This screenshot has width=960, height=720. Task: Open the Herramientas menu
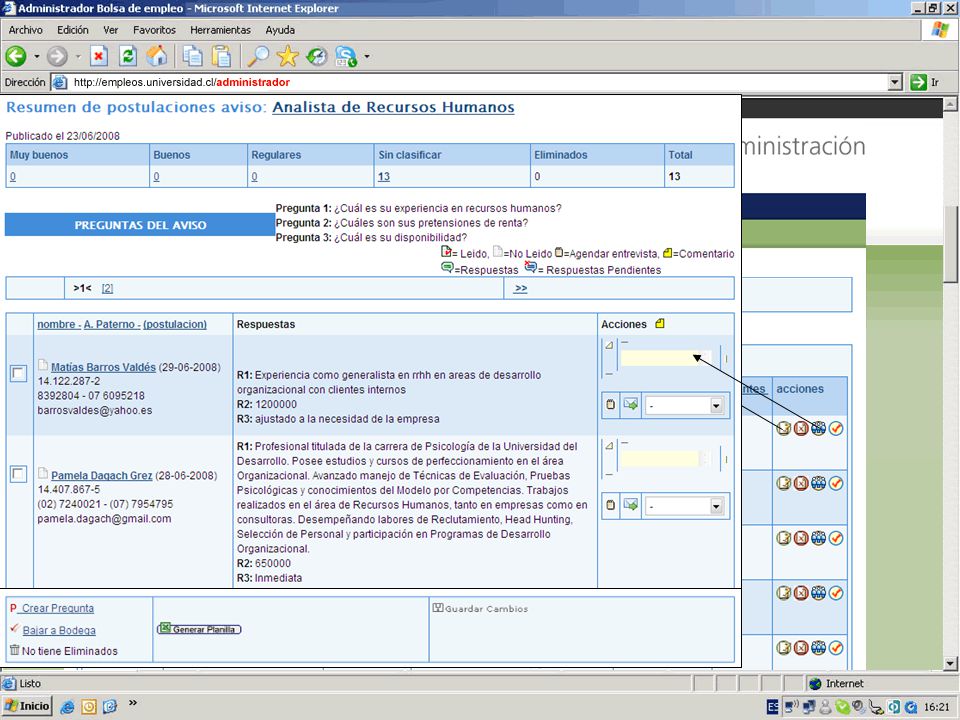click(220, 30)
